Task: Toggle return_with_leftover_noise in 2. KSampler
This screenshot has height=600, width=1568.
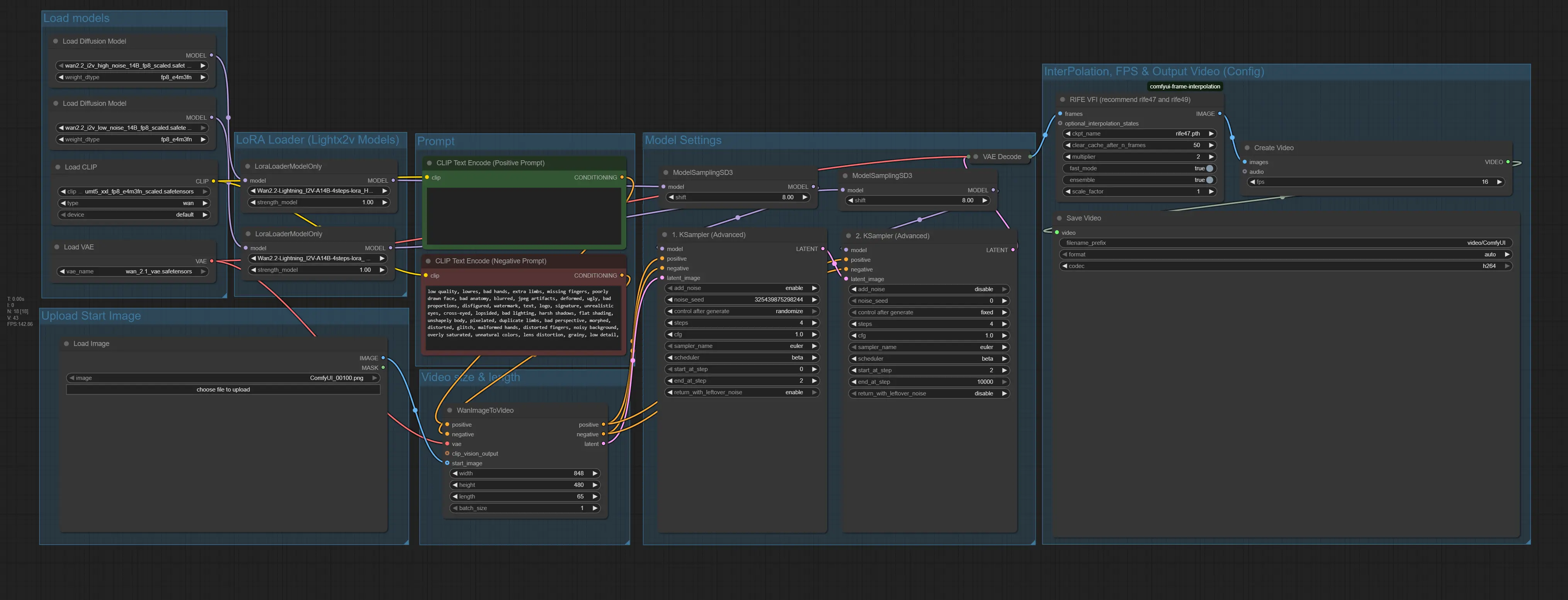Action: click(x=928, y=394)
